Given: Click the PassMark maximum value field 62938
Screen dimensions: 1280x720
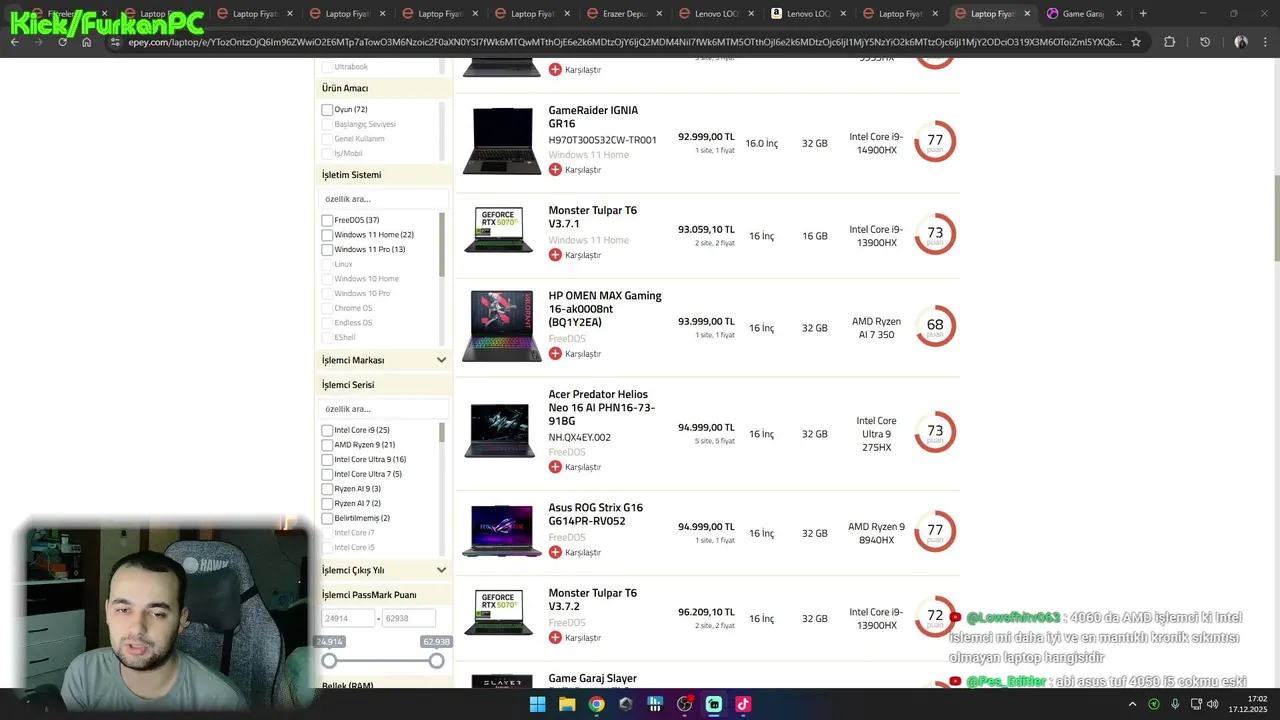Looking at the screenshot, I should tap(409, 619).
